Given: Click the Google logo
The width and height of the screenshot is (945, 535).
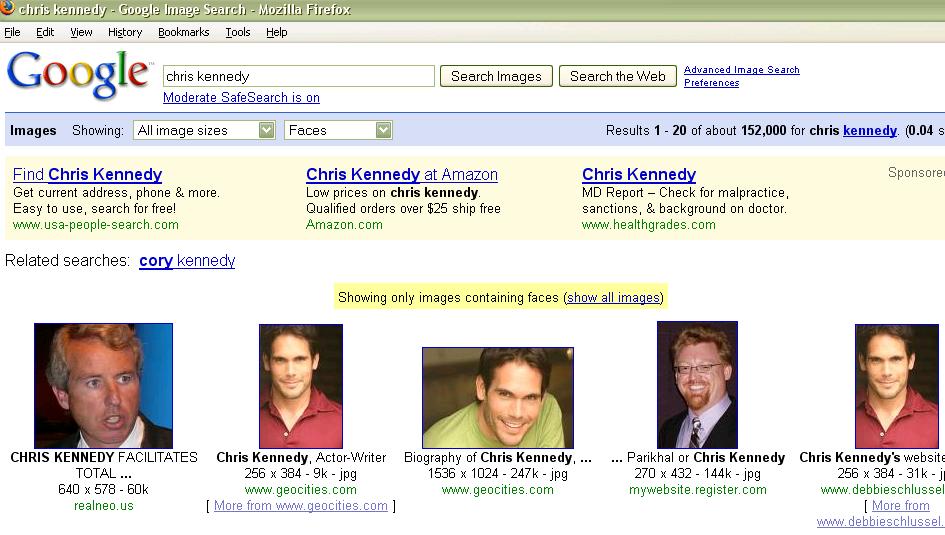Looking at the screenshot, I should point(78,75).
